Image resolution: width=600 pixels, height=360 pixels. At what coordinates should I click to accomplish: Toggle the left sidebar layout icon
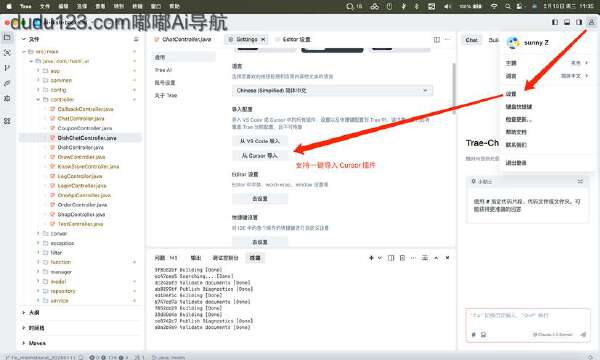tap(555, 22)
